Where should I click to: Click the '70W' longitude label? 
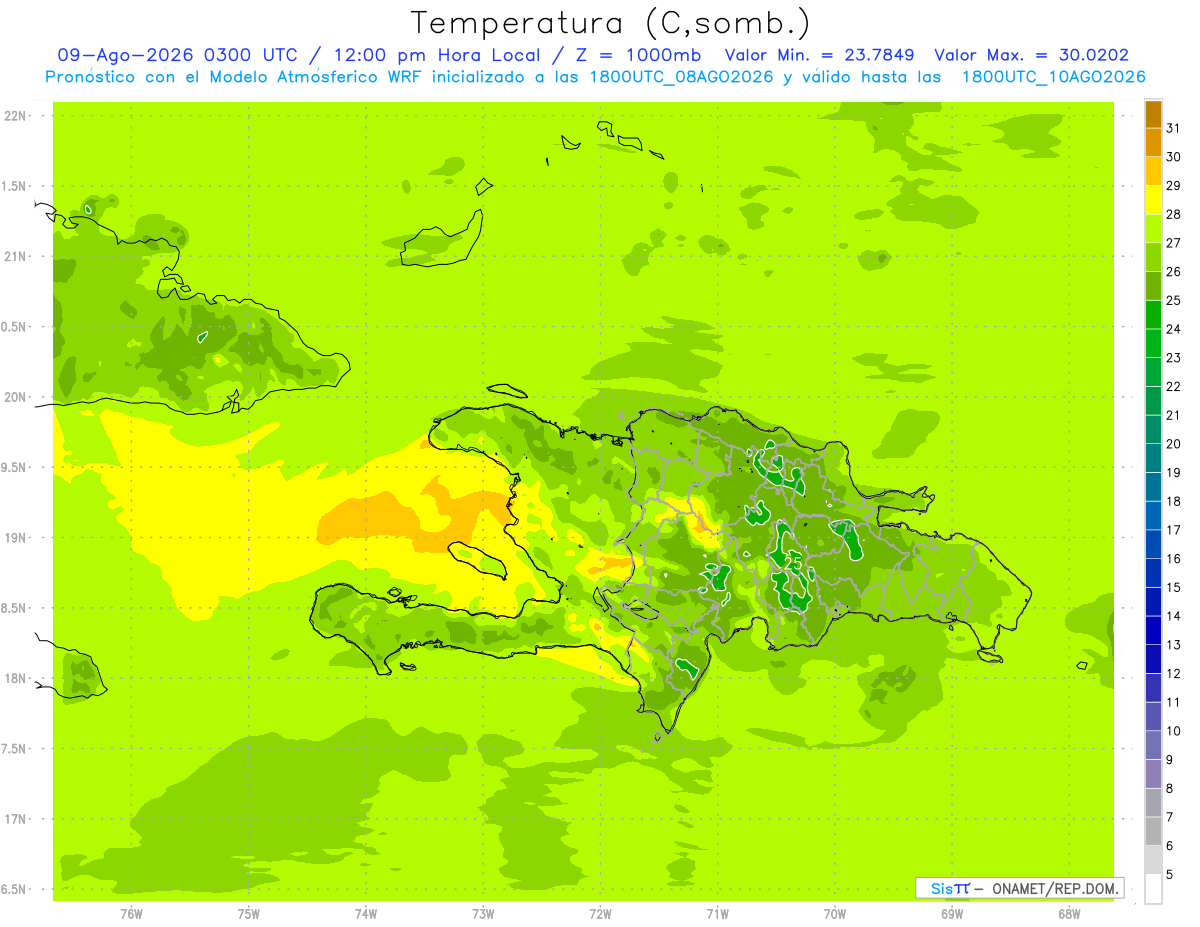click(835, 914)
